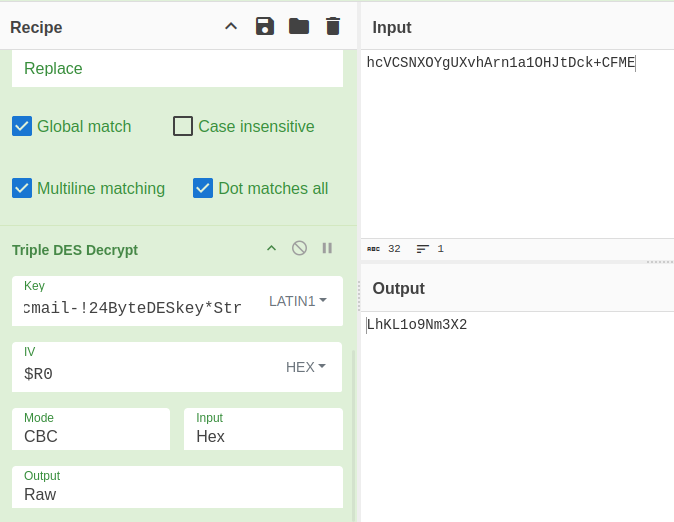674x522 pixels.
Task: Click the input character count icon
Action: pos(374,249)
